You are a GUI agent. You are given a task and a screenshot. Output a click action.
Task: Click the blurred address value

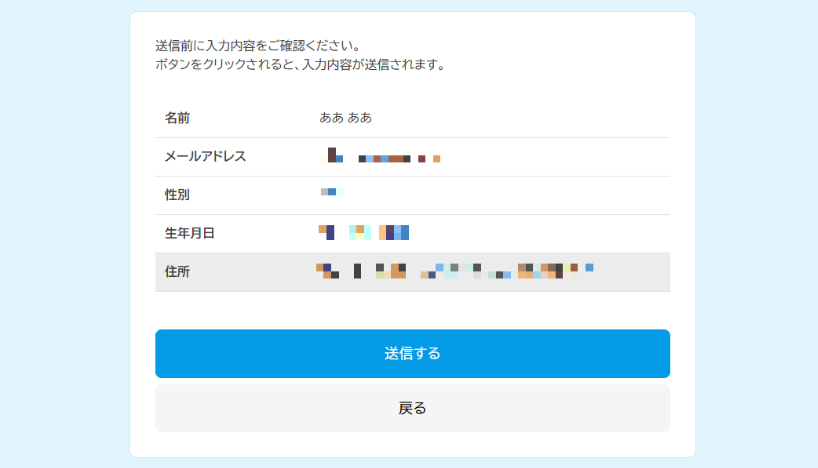point(455,270)
